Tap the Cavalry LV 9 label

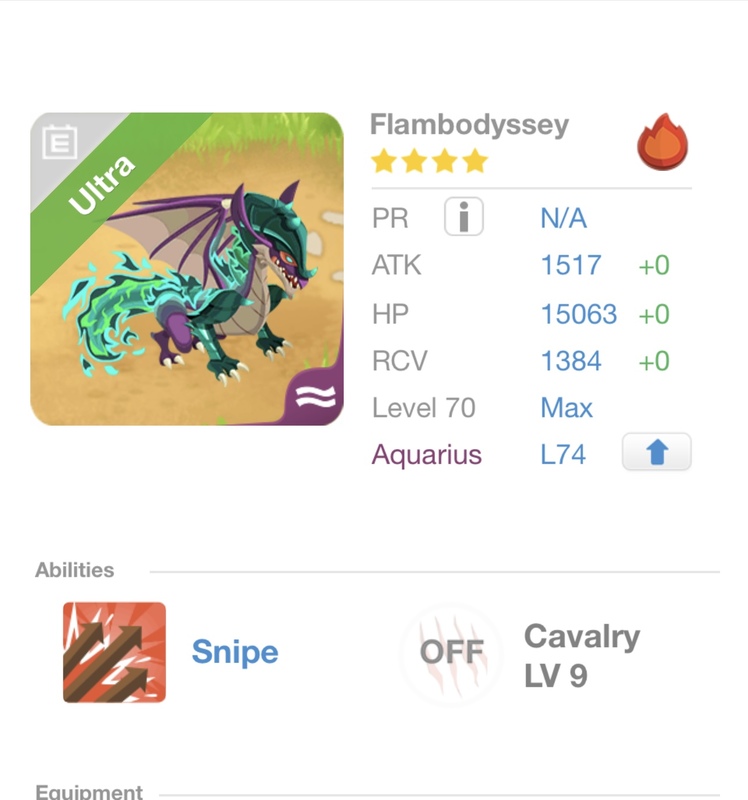coord(582,656)
